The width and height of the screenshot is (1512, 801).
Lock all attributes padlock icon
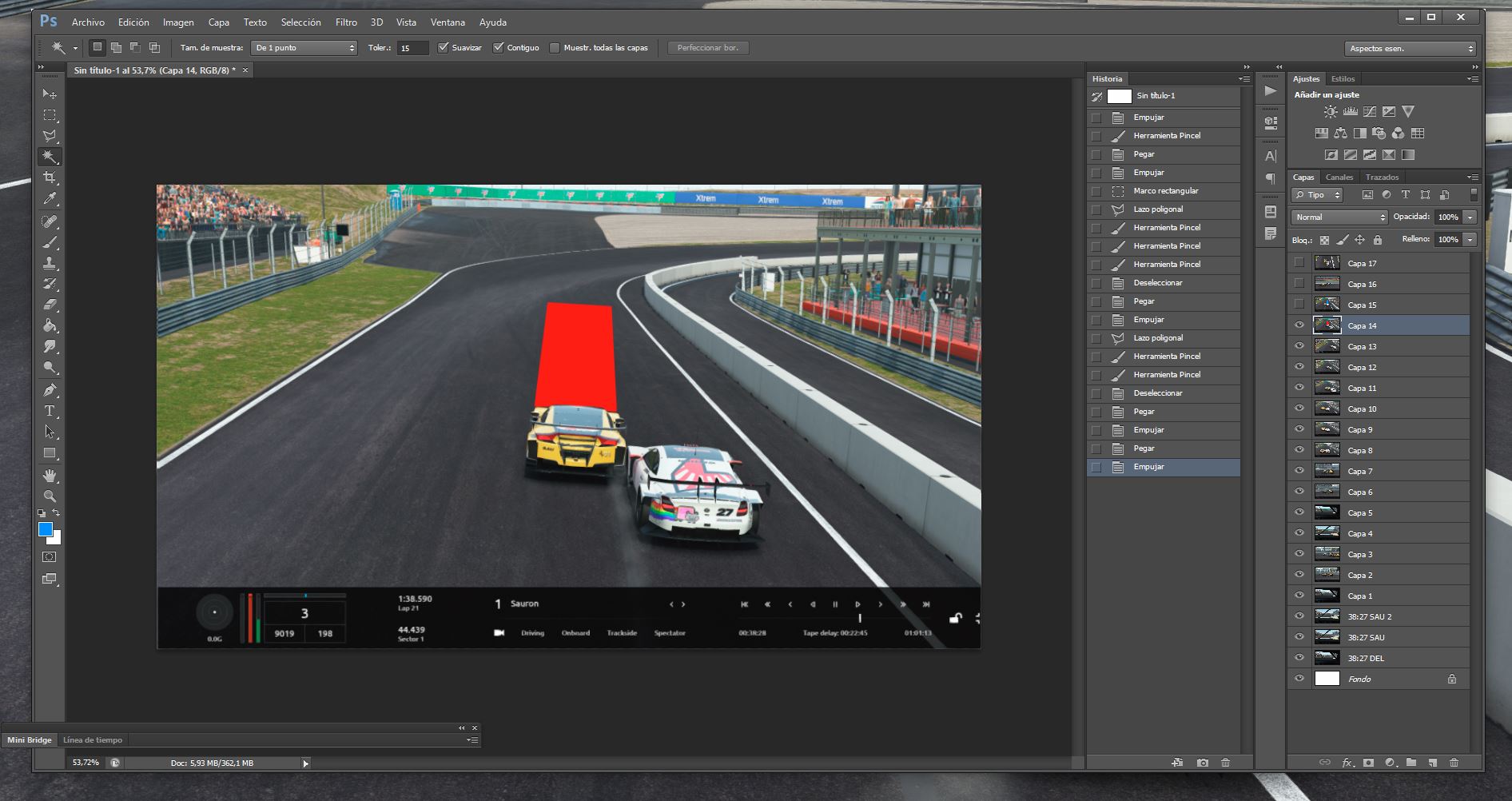click(1378, 240)
